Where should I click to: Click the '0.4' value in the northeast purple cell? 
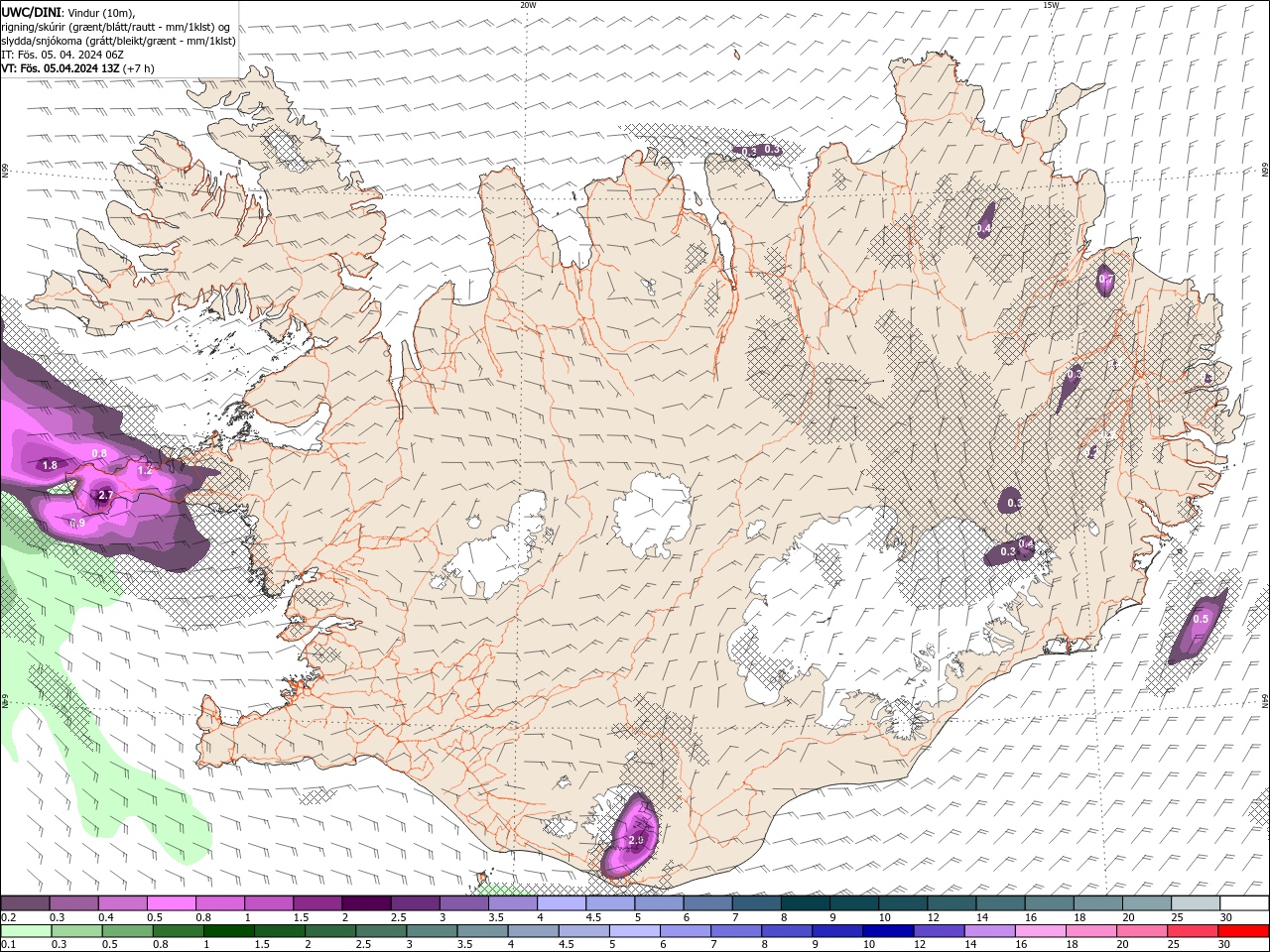(x=983, y=229)
